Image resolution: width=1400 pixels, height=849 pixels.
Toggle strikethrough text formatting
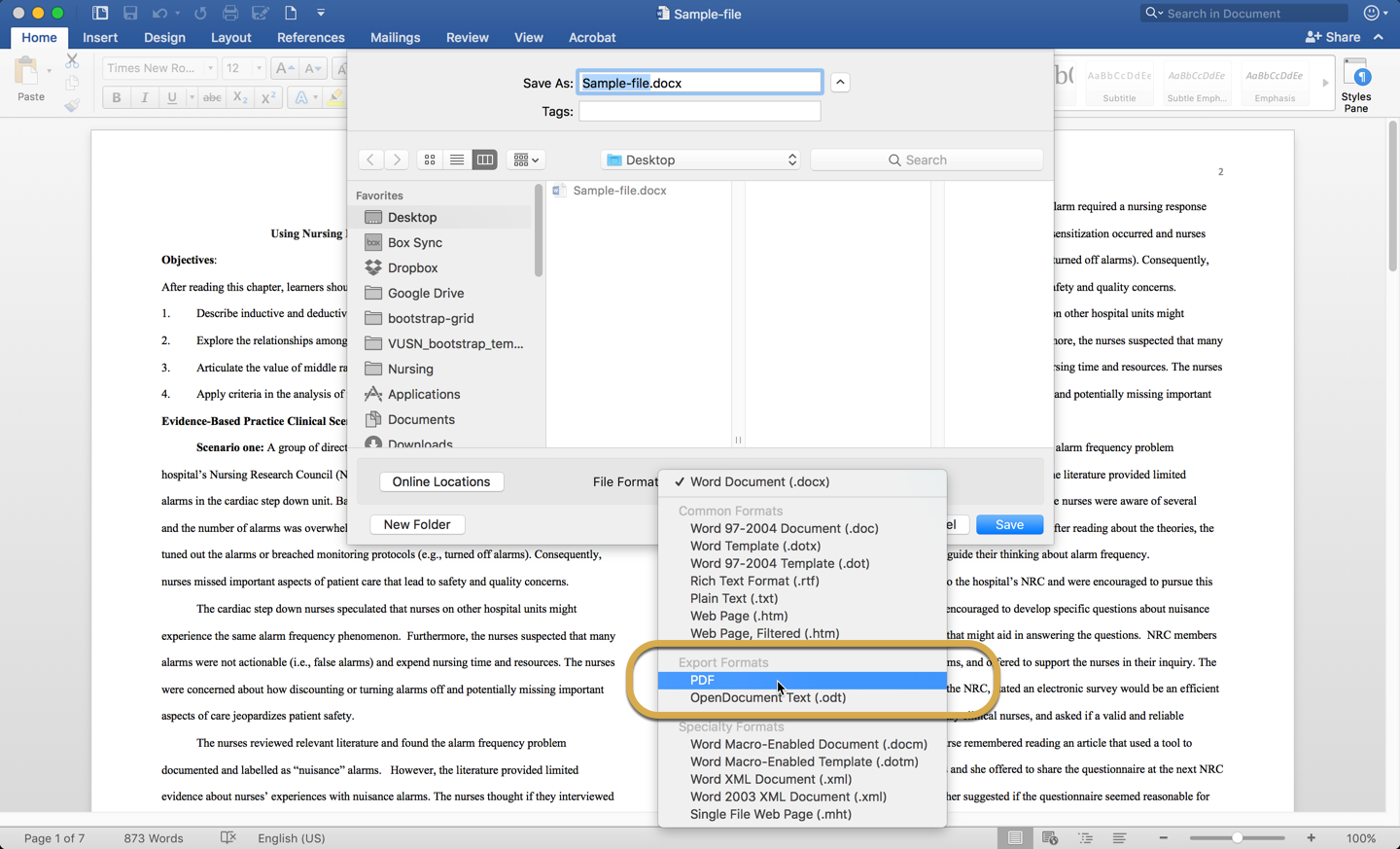click(211, 97)
